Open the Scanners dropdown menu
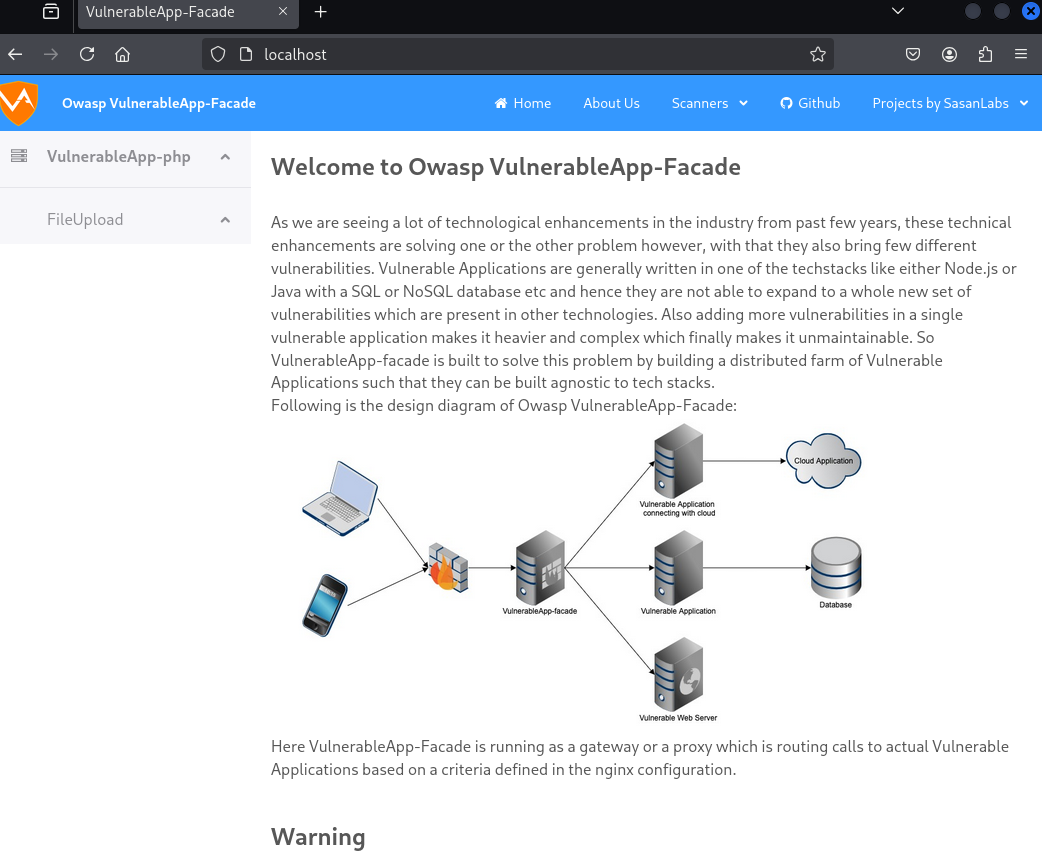This screenshot has height=864, width=1042. (x=710, y=103)
